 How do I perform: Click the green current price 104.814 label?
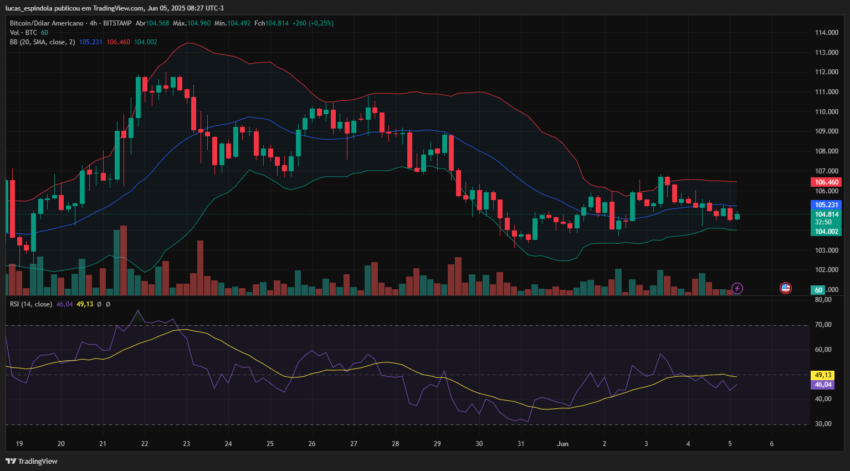[x=826, y=215]
